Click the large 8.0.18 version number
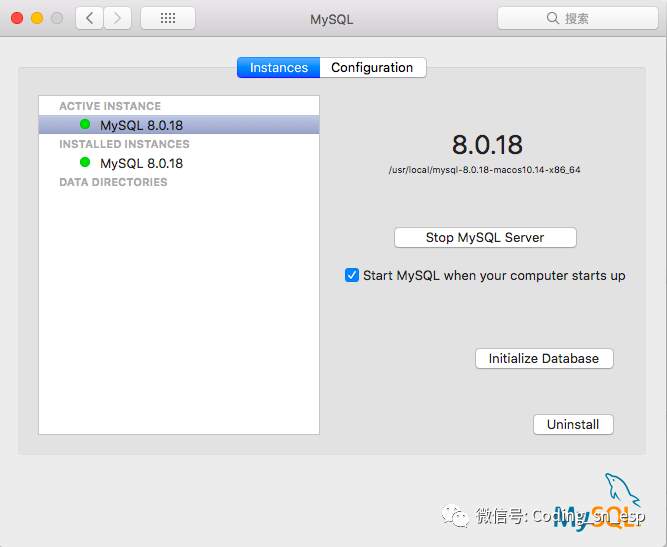Screen dimensions: 667x547 click(x=487, y=145)
